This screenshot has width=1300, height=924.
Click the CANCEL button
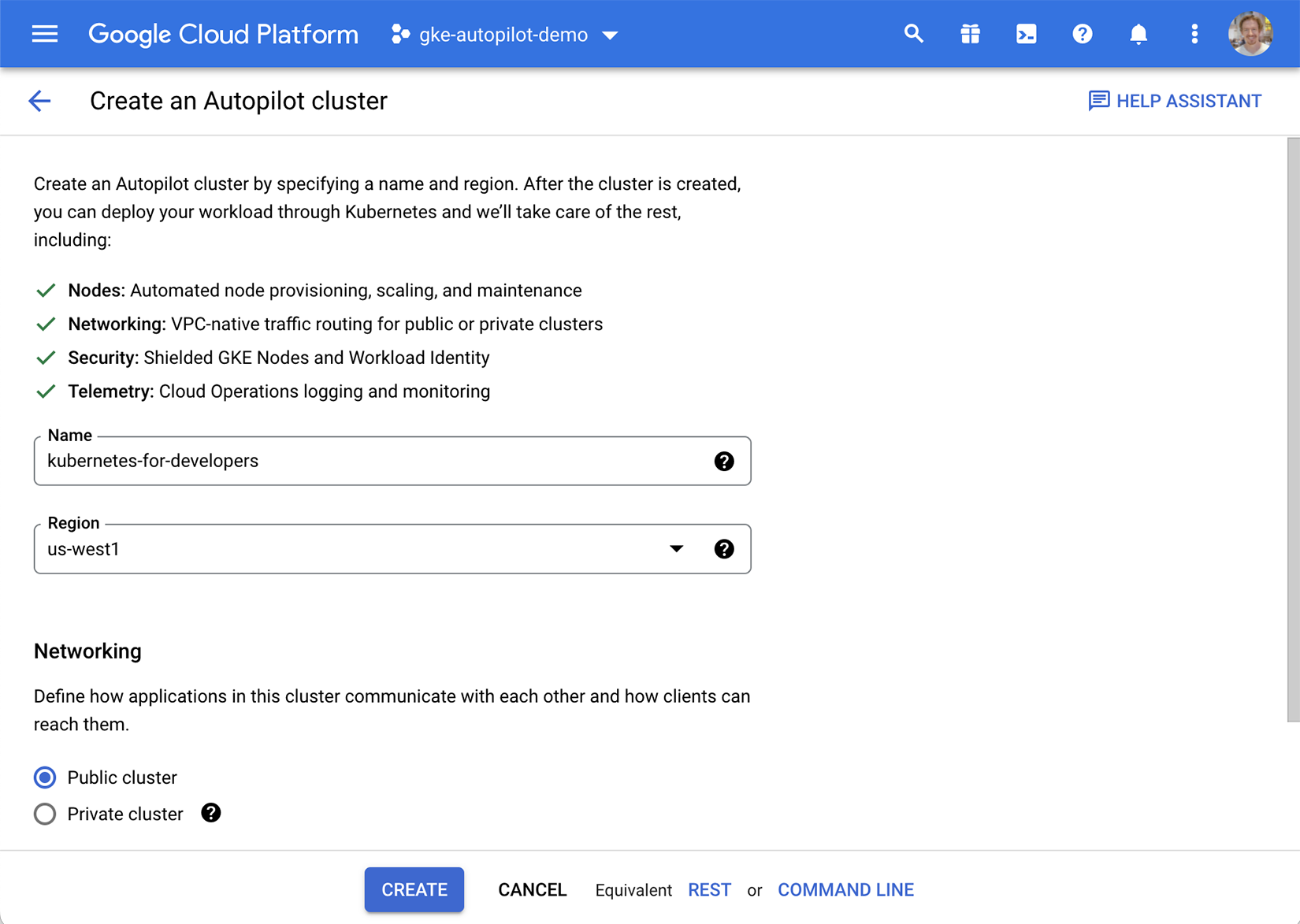(x=533, y=889)
